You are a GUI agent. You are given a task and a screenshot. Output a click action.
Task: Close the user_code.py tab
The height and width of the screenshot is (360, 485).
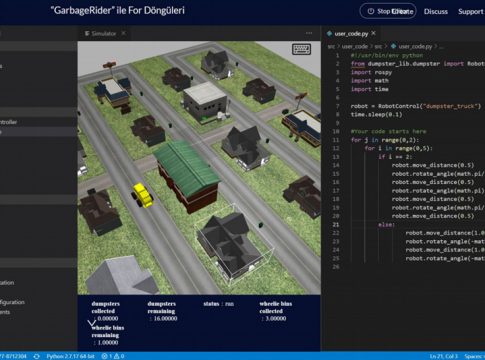click(x=373, y=33)
